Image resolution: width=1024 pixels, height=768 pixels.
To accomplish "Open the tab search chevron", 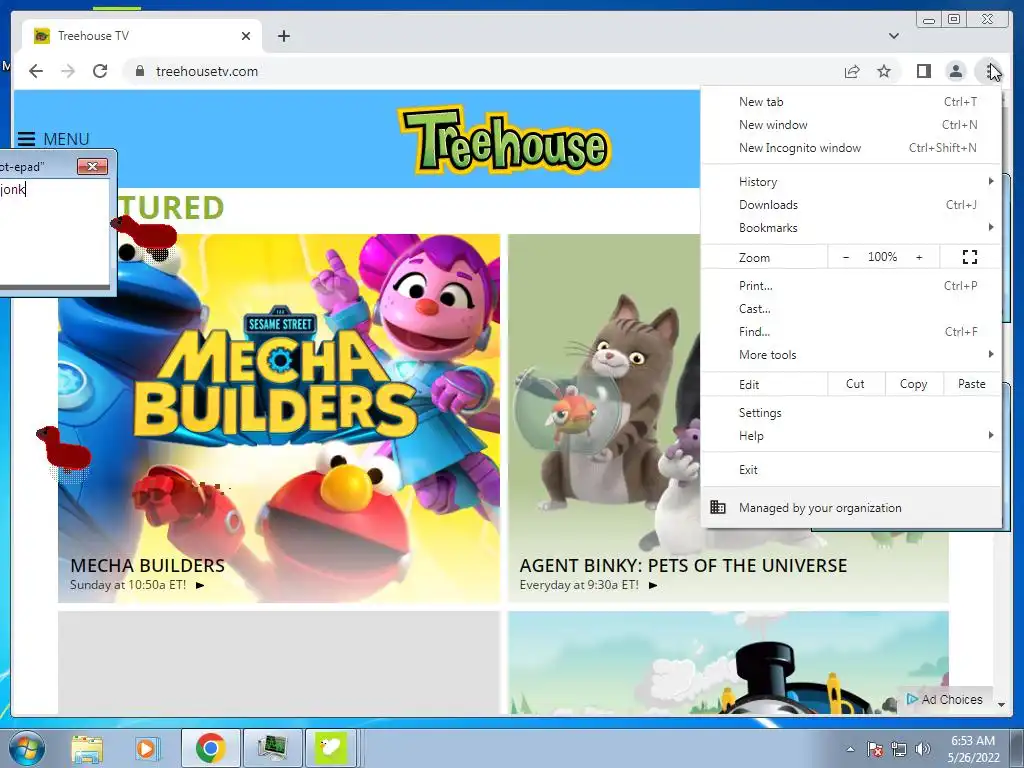I will coord(894,36).
